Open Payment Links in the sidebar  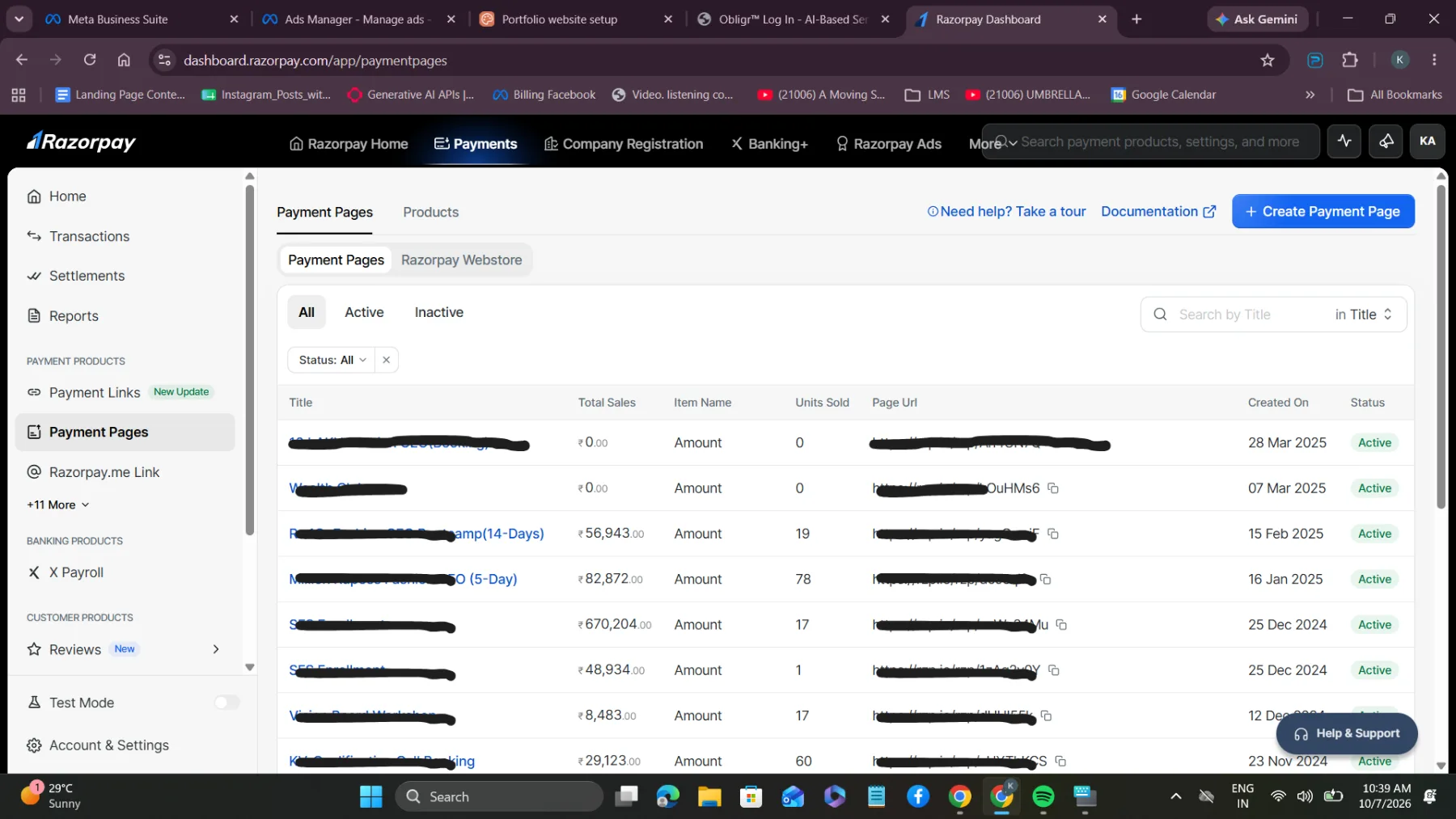coord(95,392)
